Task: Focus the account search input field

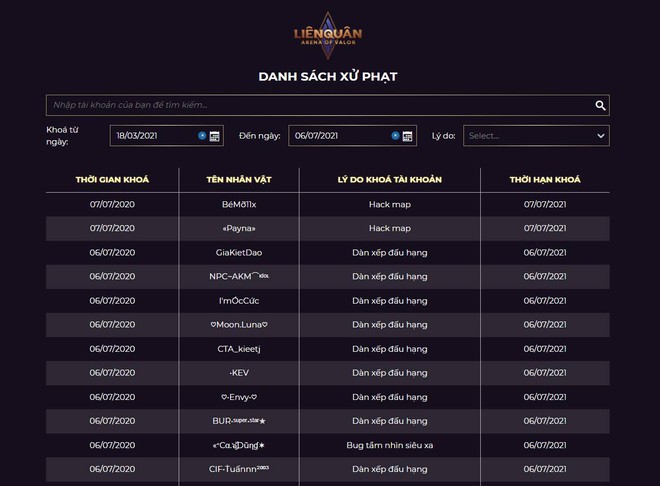Action: (328, 105)
